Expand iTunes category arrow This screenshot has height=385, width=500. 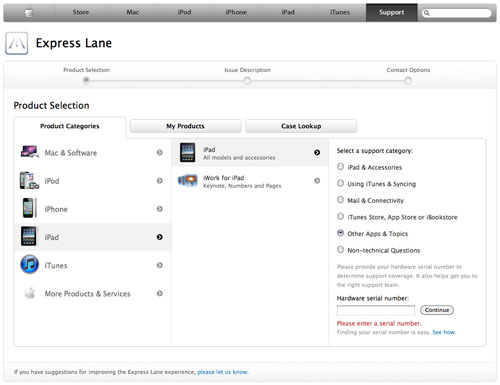[x=160, y=265]
